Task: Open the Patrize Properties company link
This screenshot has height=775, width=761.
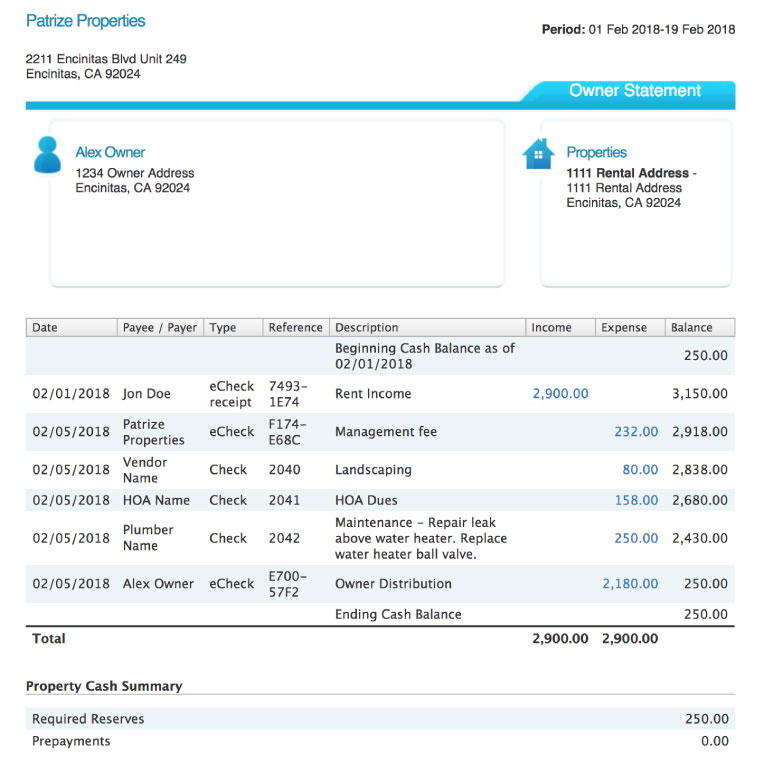Action: tap(85, 21)
